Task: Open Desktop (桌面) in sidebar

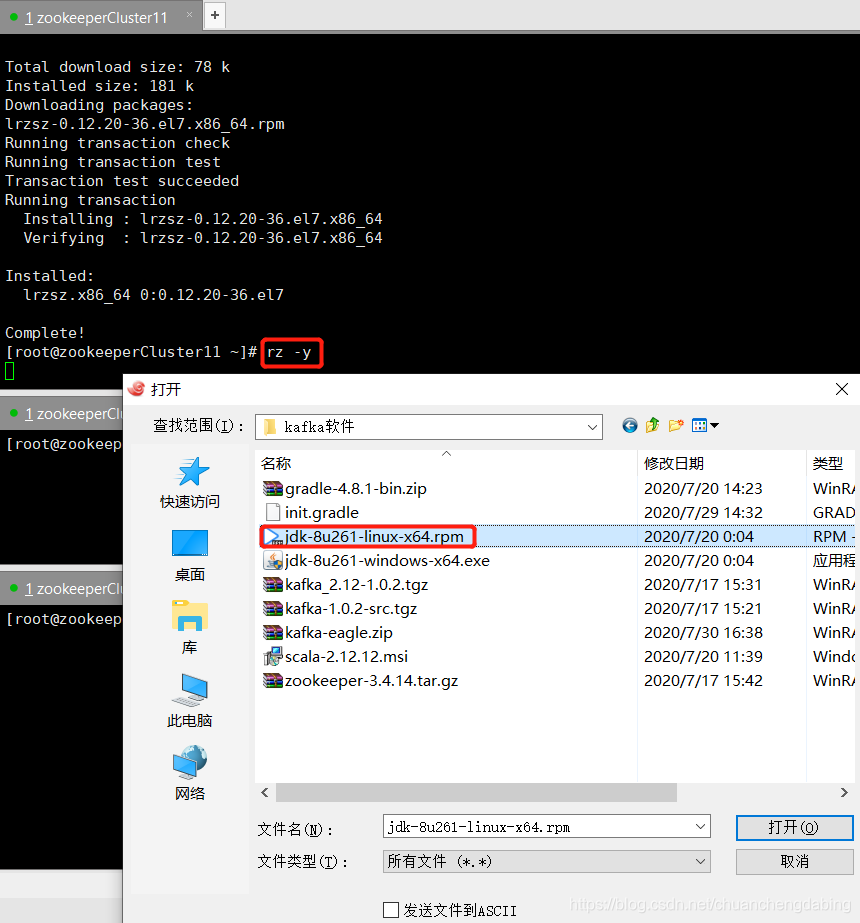Action: (x=190, y=556)
